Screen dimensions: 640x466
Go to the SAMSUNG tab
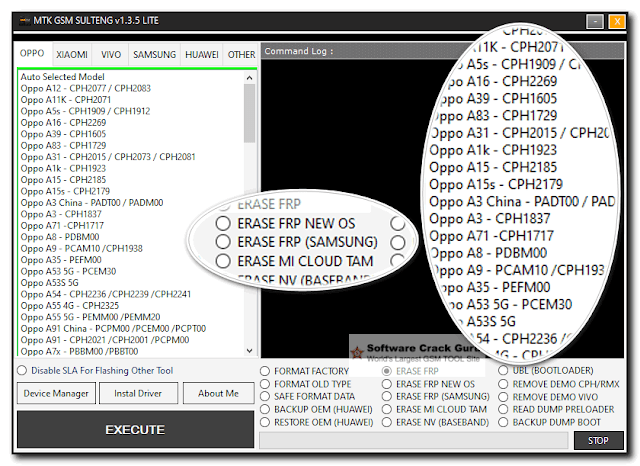[x=154, y=55]
